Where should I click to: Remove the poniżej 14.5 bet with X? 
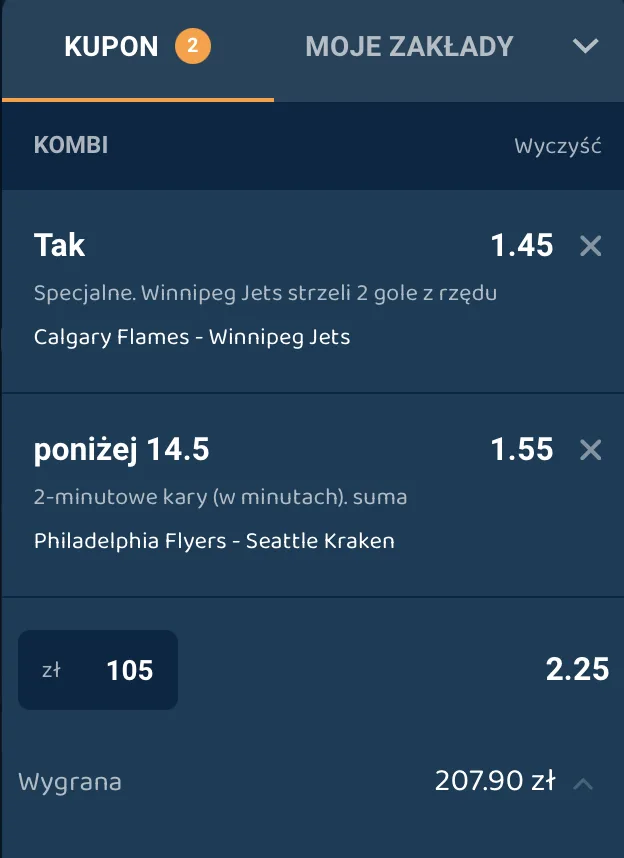click(591, 450)
